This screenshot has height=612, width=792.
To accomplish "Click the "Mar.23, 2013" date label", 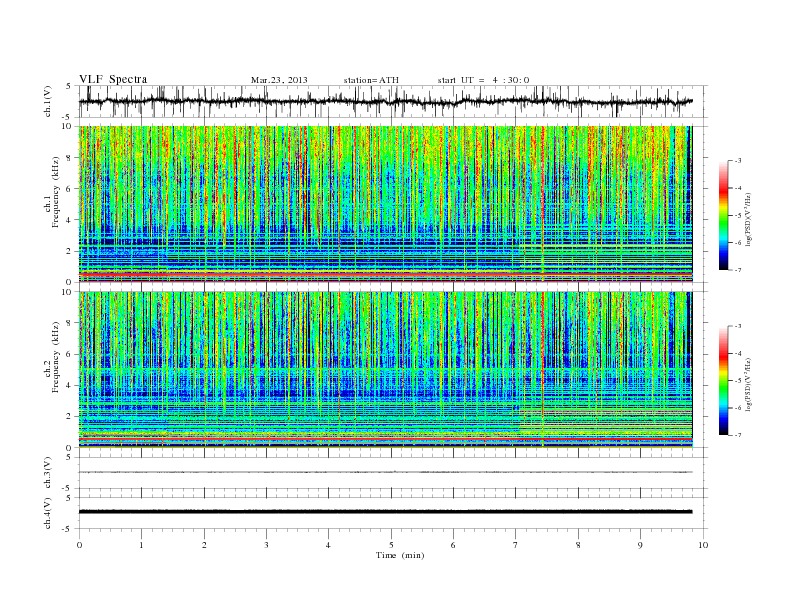I will [x=279, y=80].
